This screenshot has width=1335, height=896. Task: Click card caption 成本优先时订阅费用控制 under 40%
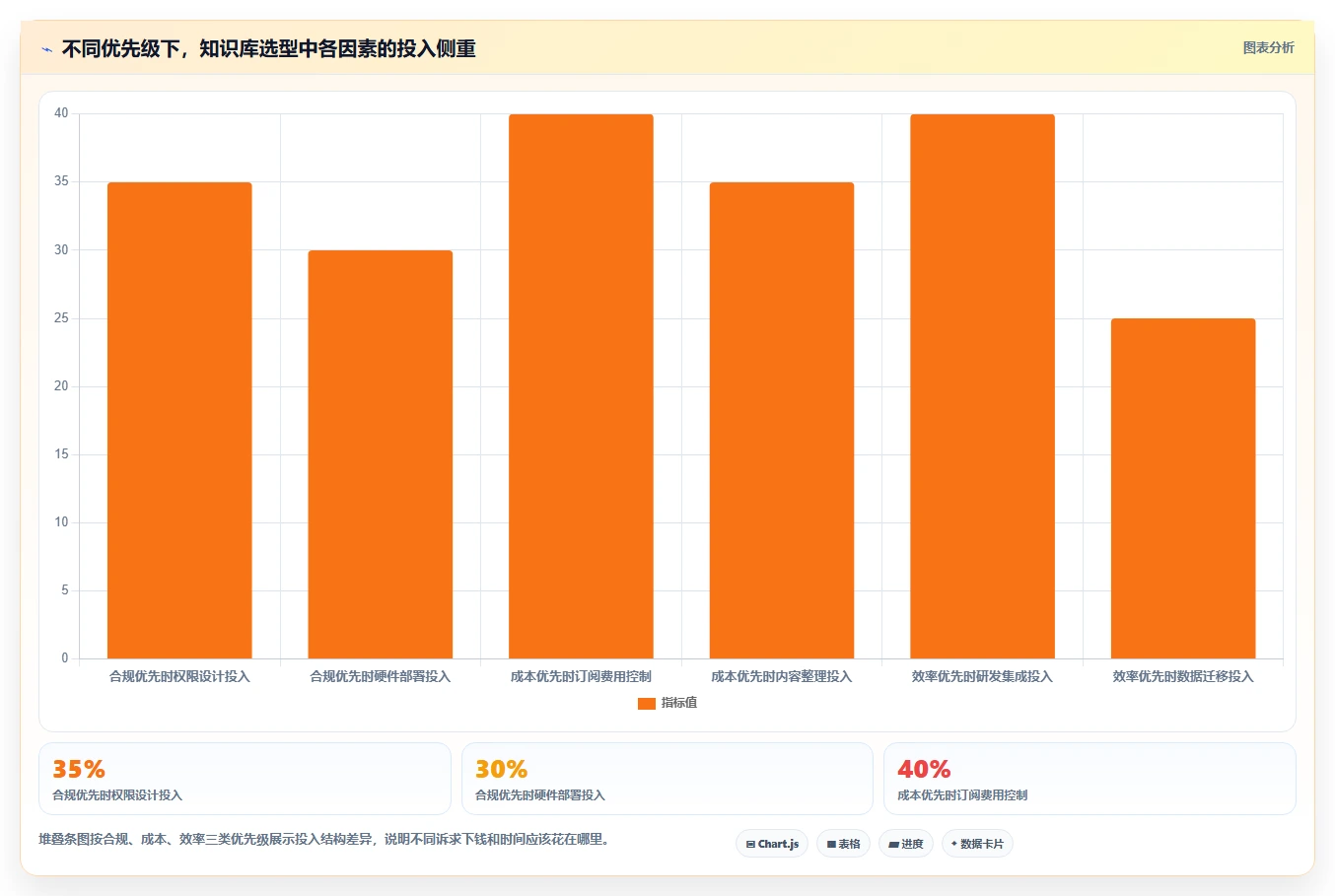click(962, 794)
